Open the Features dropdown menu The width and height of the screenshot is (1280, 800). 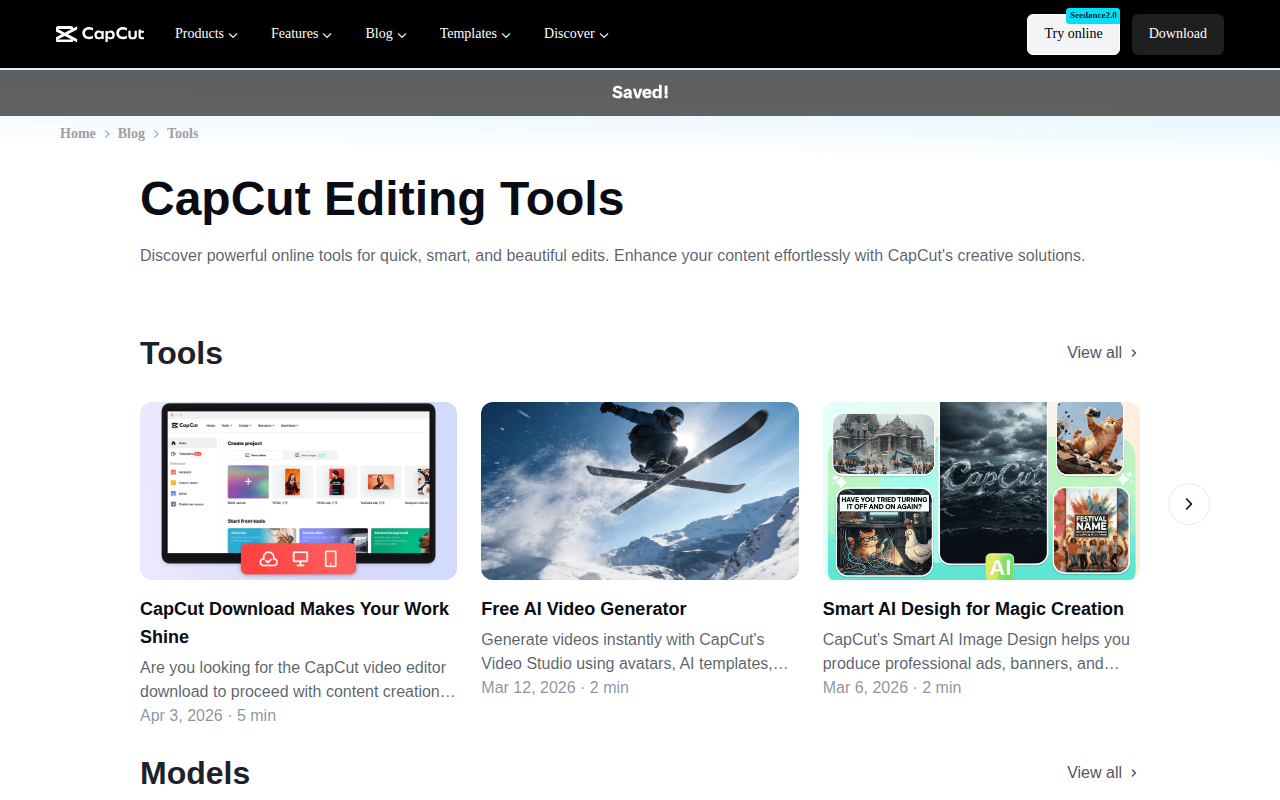[301, 34]
